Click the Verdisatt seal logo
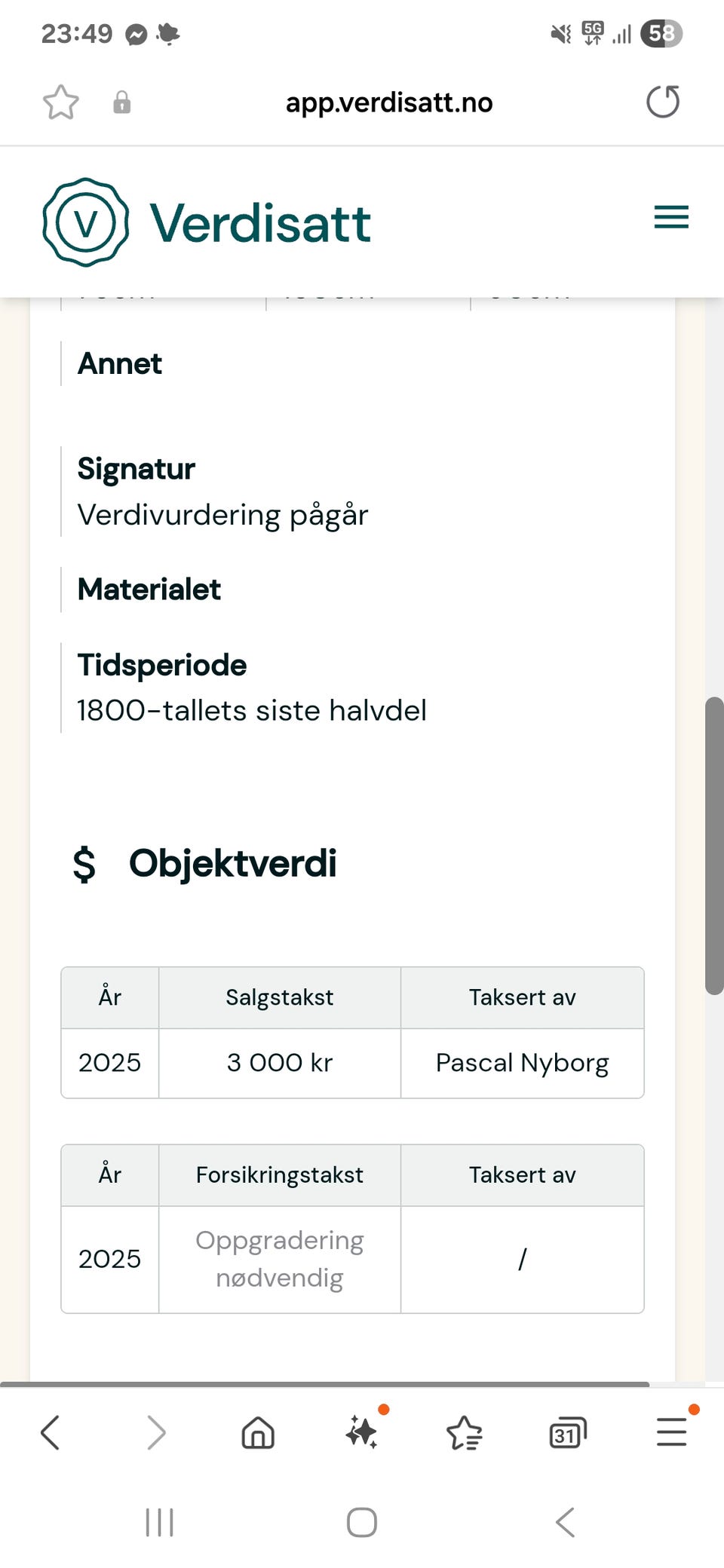Viewport: 724px width, 1568px height. 86,222
